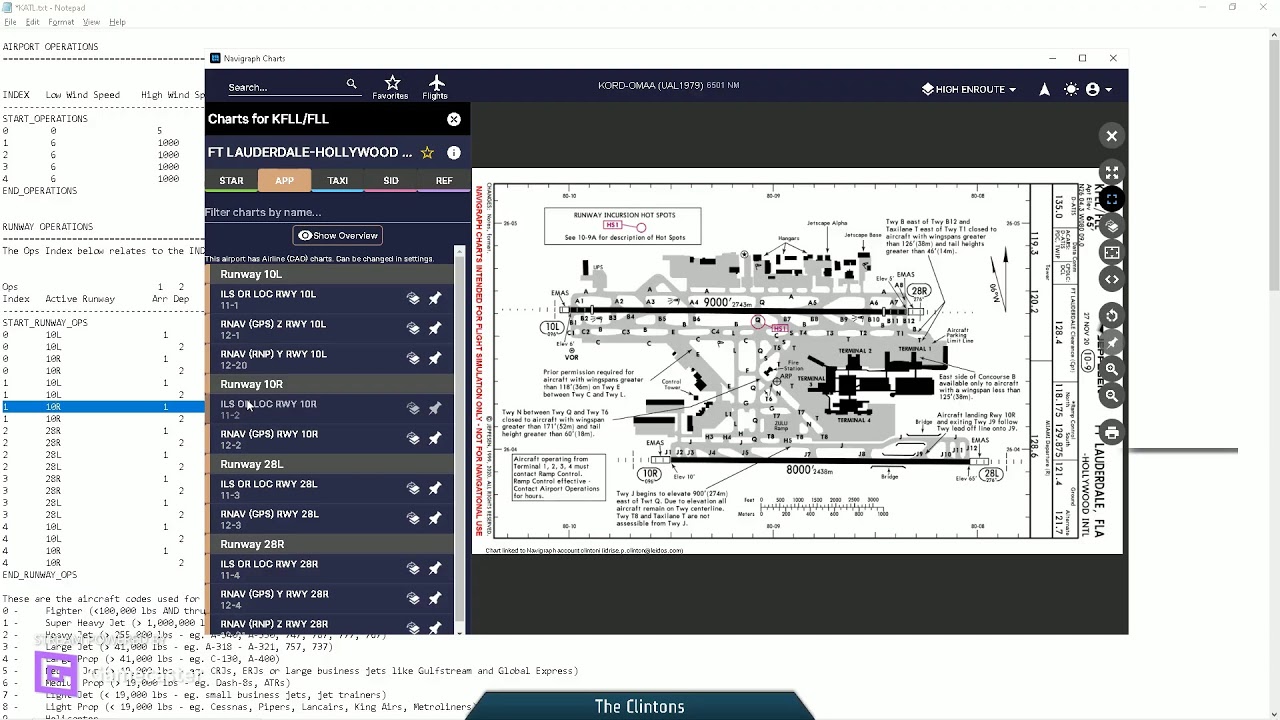Viewport: 1280px width, 720px height.
Task: Click the Filter charts by name field
Action: pos(330,212)
